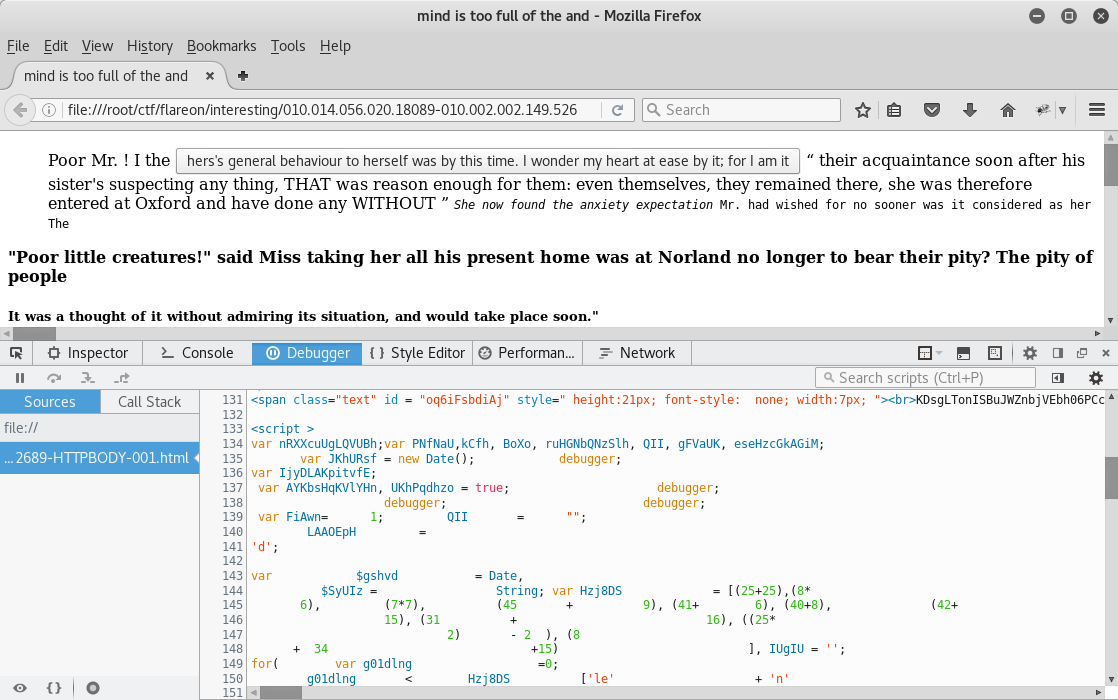Toggle breakpoints with the circle icon
The width and height of the screenshot is (1118, 700).
click(93, 688)
